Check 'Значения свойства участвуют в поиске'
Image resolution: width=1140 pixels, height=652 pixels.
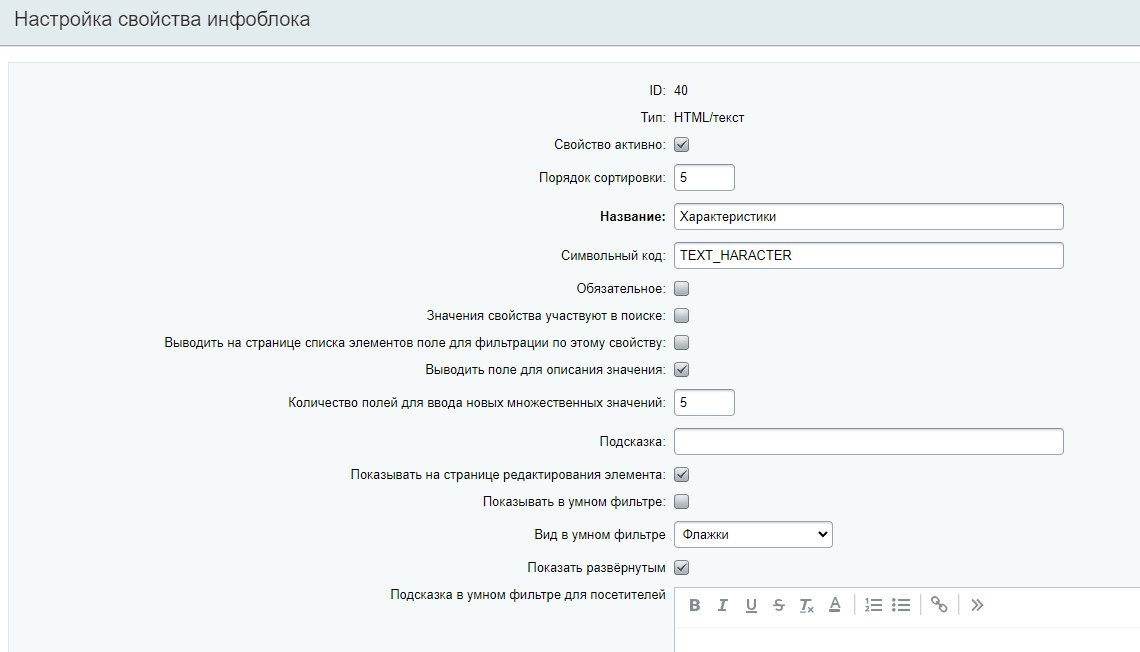[x=682, y=316]
